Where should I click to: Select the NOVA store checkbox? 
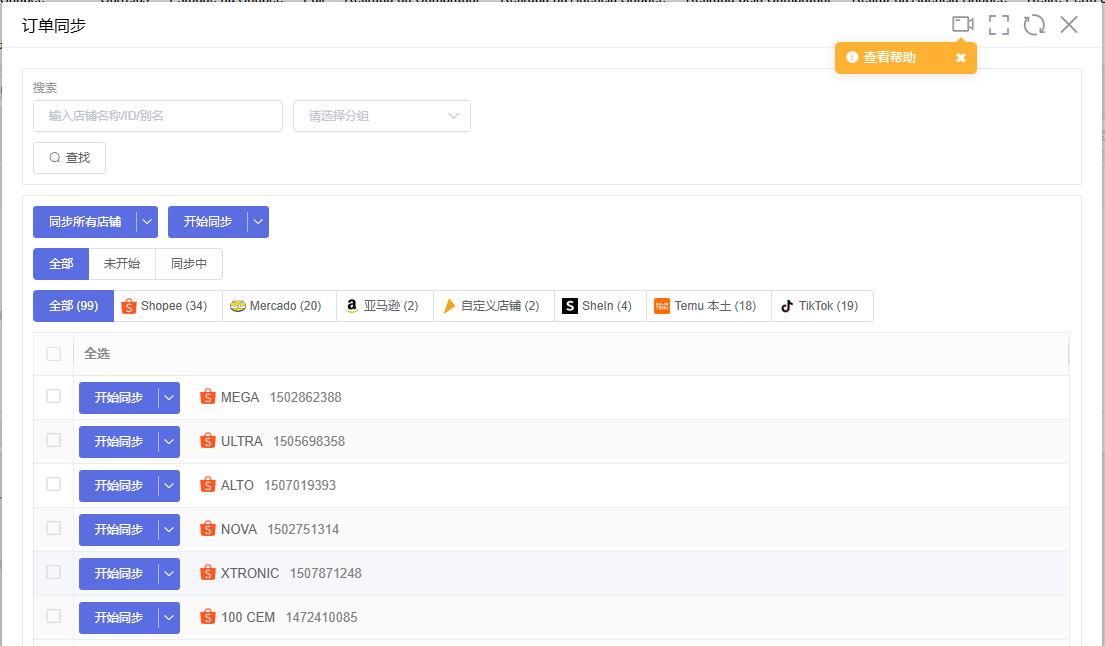pos(54,529)
